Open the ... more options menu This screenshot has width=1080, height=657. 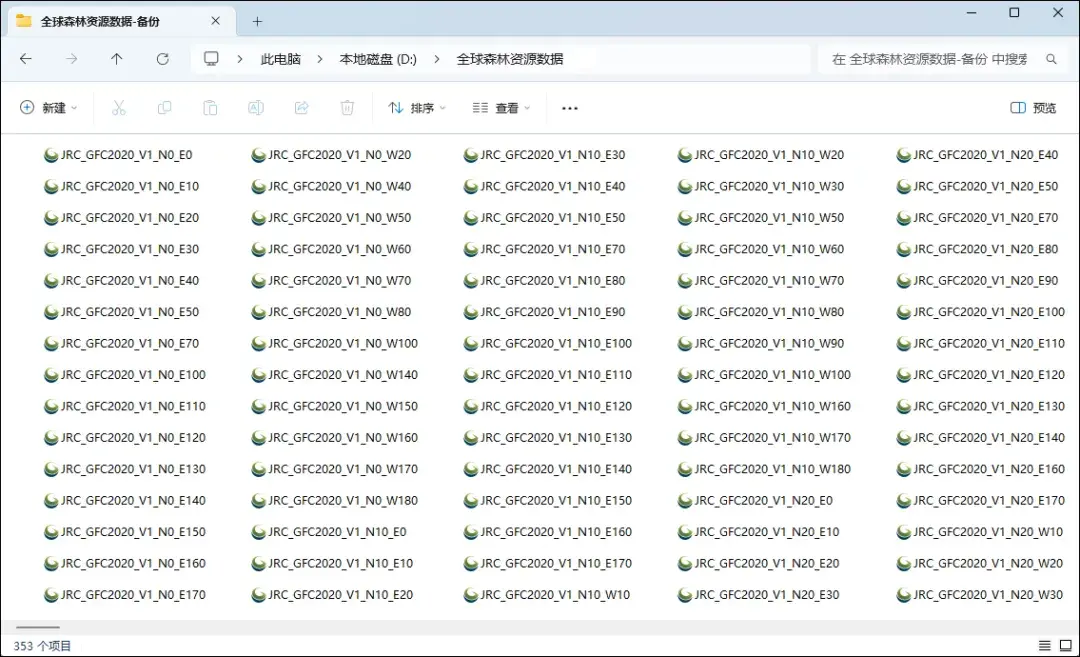[569, 107]
